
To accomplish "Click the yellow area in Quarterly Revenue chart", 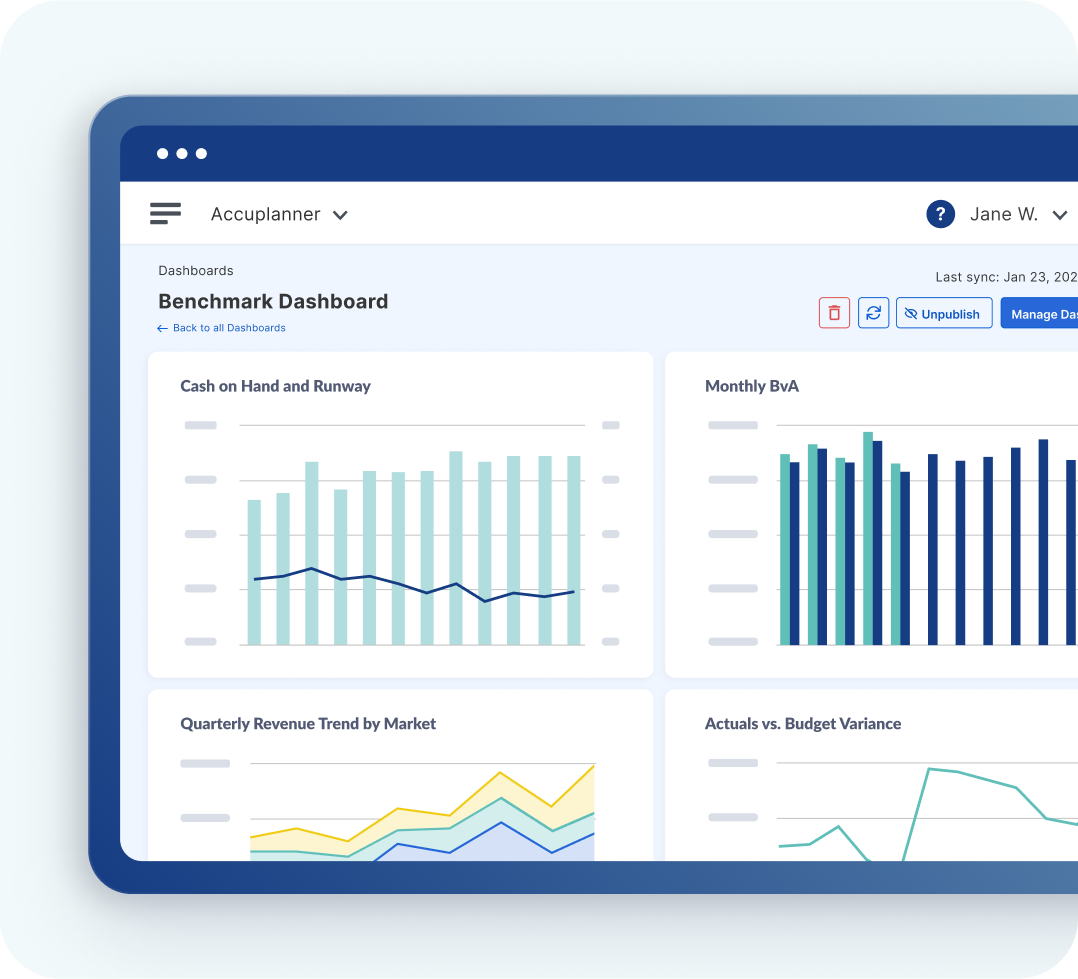I will [500, 785].
